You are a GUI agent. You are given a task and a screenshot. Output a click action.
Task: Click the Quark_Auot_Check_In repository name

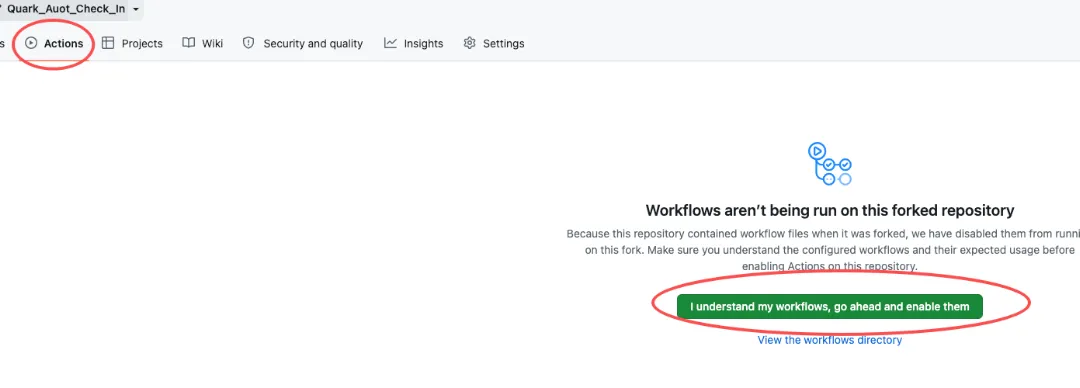tap(66, 10)
